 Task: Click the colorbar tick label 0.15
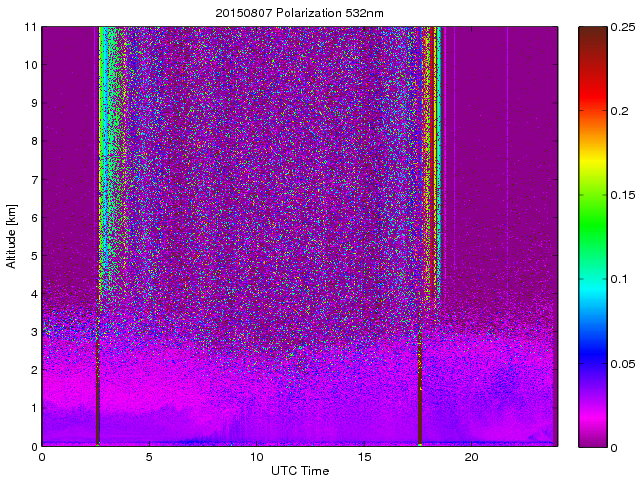tap(622, 195)
